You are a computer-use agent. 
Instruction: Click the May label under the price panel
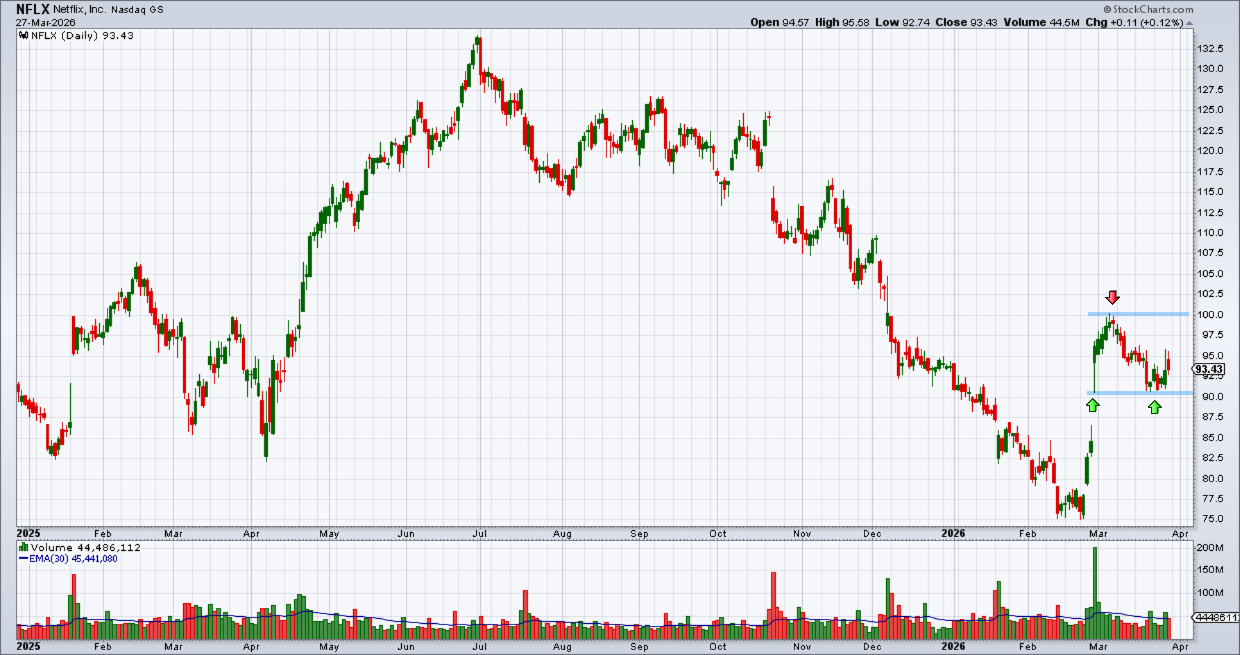tap(330, 534)
